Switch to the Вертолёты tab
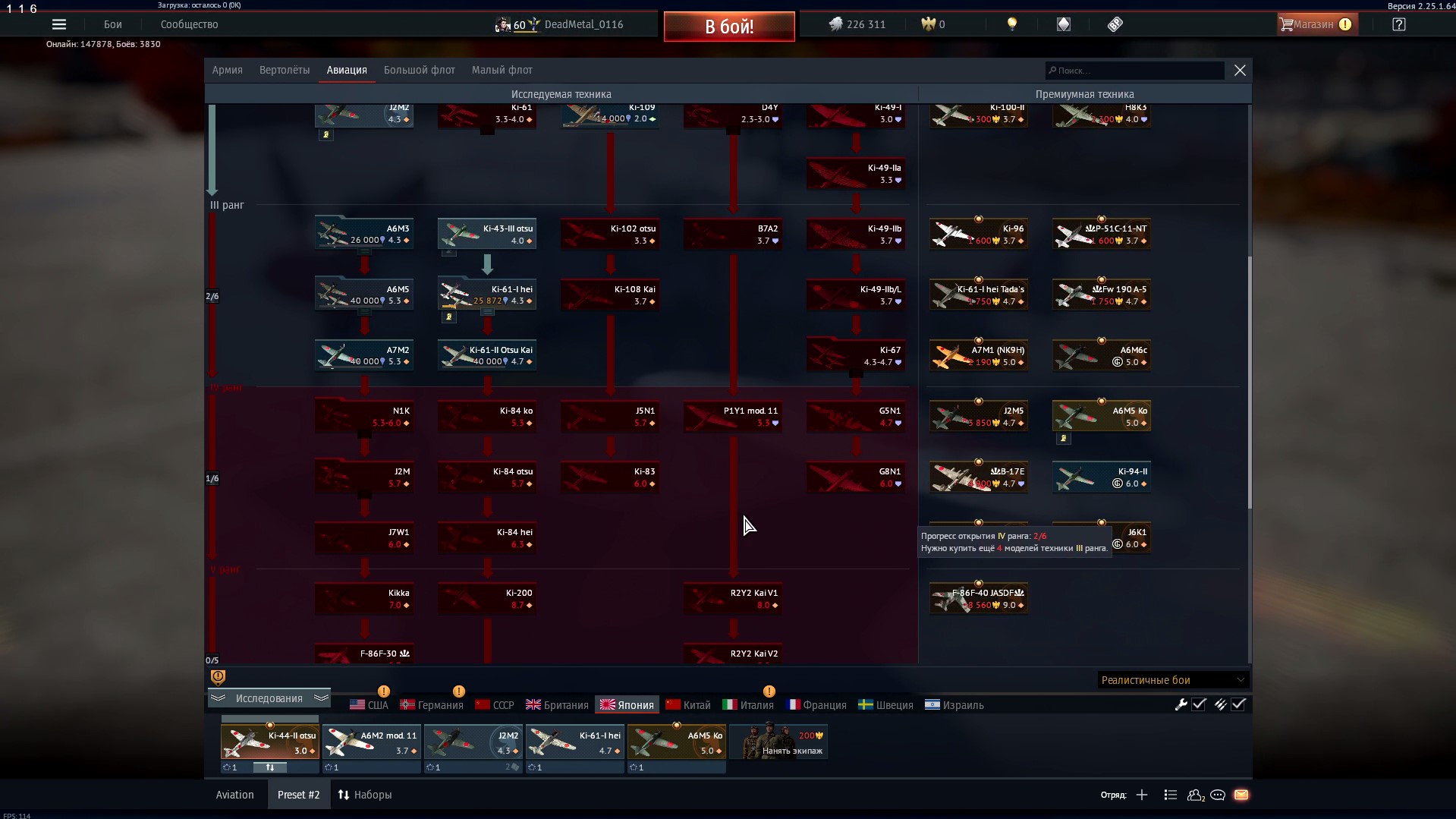1456x819 pixels. point(285,70)
